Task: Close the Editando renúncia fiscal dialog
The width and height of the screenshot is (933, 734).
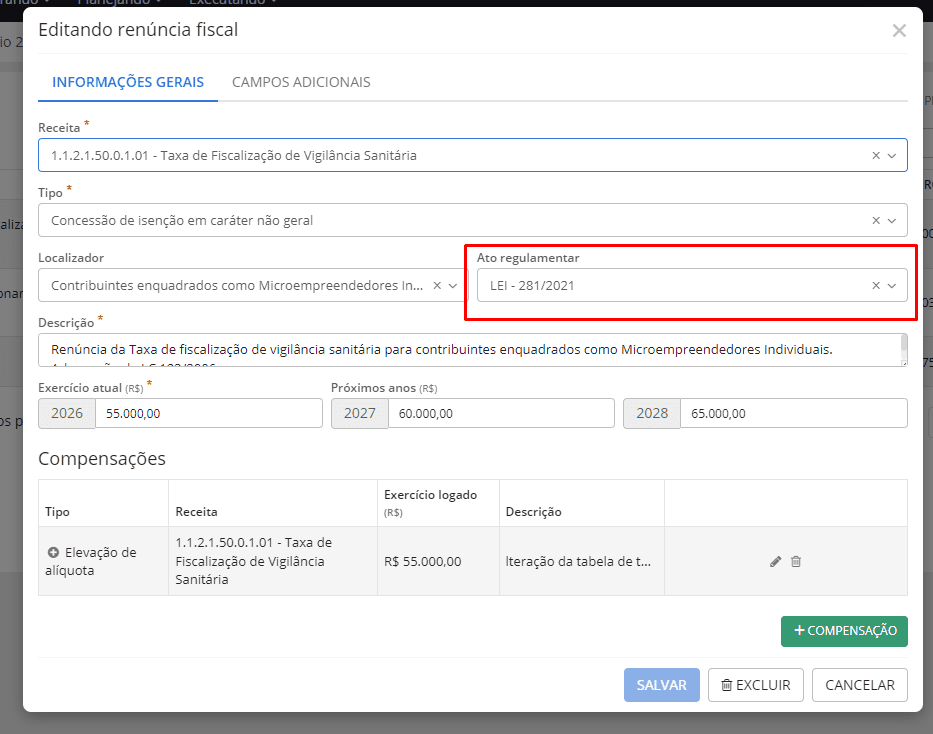Action: 898,30
